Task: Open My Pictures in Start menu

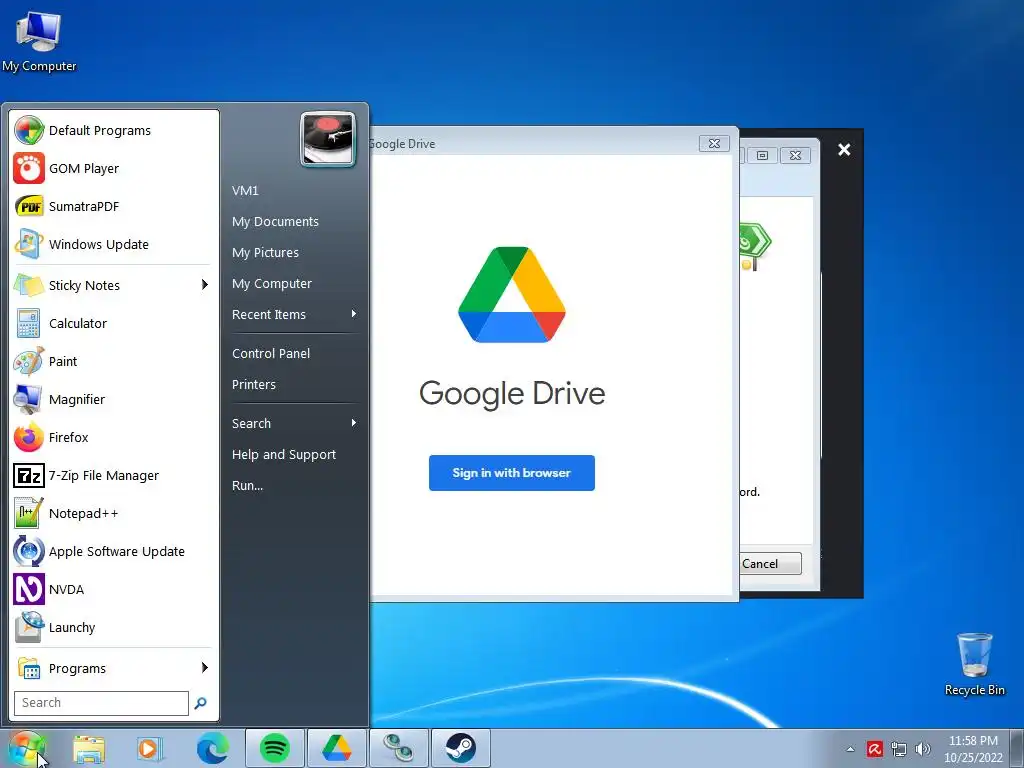Action: click(265, 252)
